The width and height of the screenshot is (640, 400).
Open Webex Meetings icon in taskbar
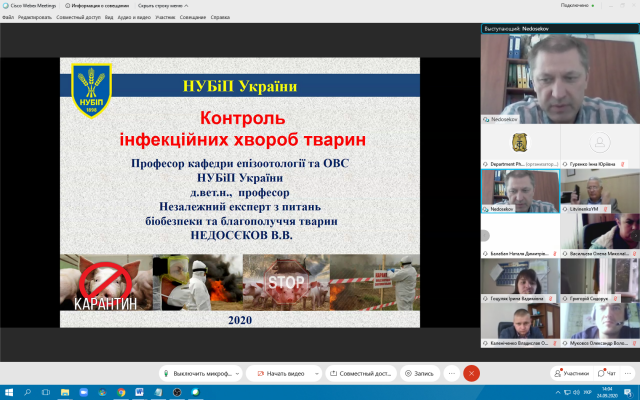point(196,392)
